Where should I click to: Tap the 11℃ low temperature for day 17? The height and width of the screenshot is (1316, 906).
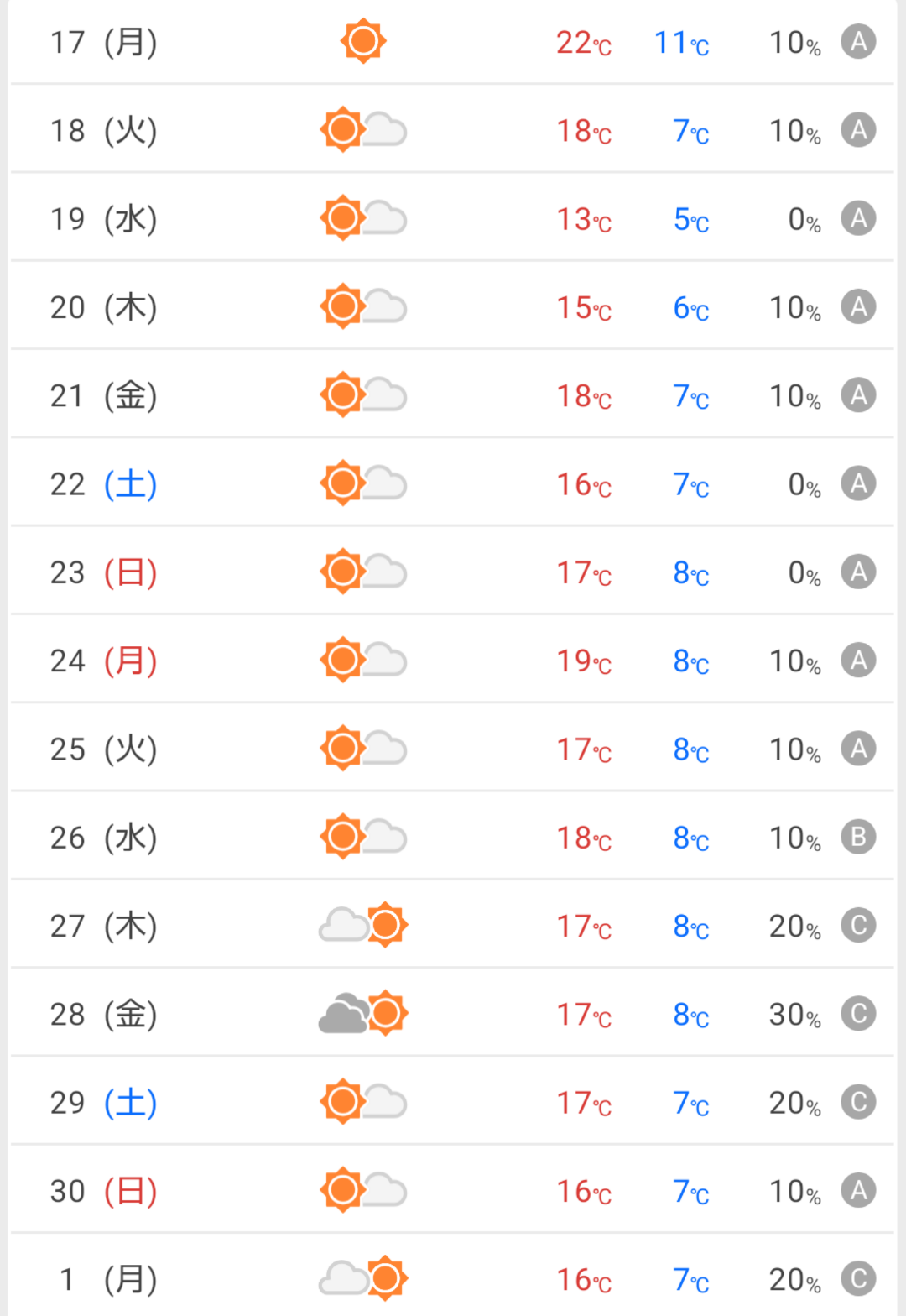(681, 43)
